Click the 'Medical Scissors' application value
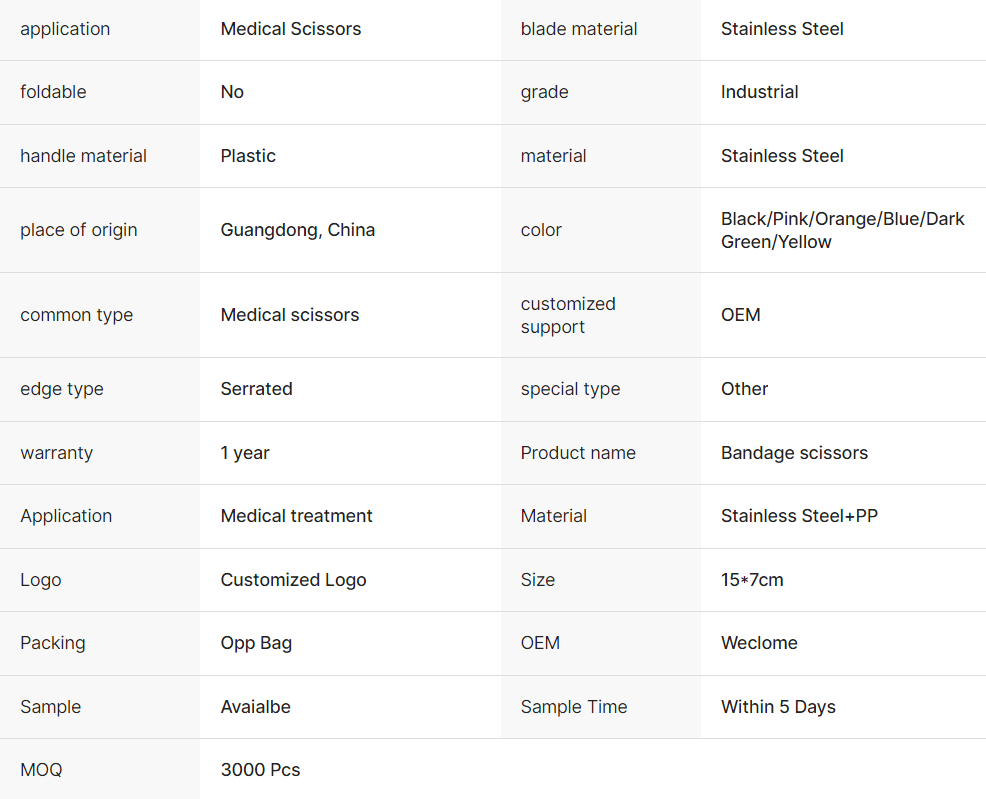 point(291,29)
